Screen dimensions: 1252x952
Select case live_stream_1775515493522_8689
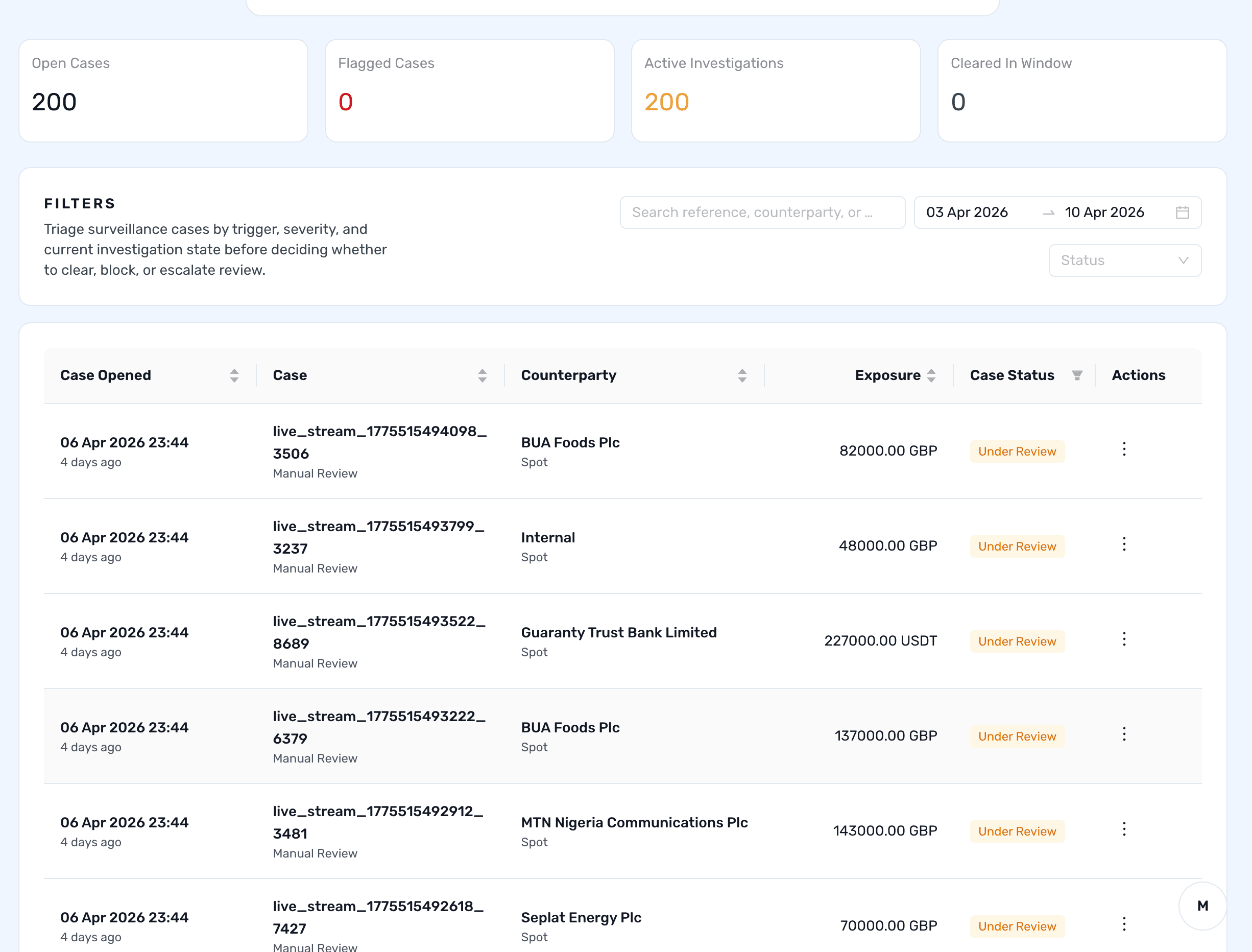(379, 632)
